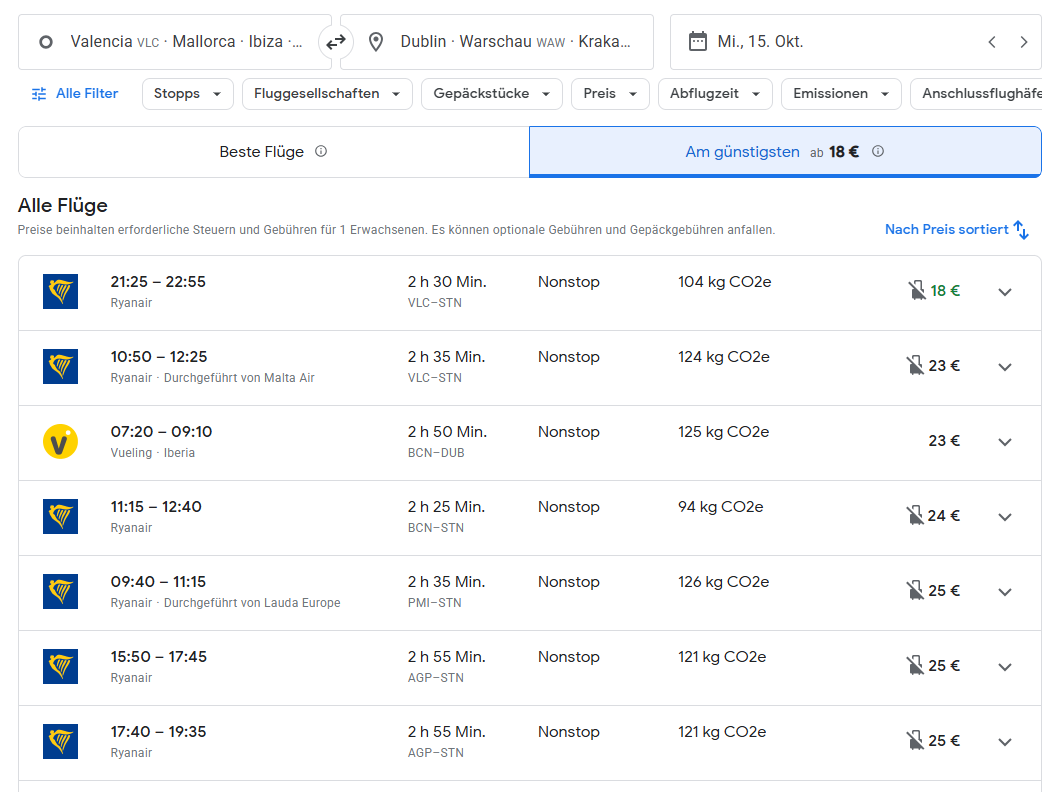Open the Emissionen filter dropdown

click(841, 93)
